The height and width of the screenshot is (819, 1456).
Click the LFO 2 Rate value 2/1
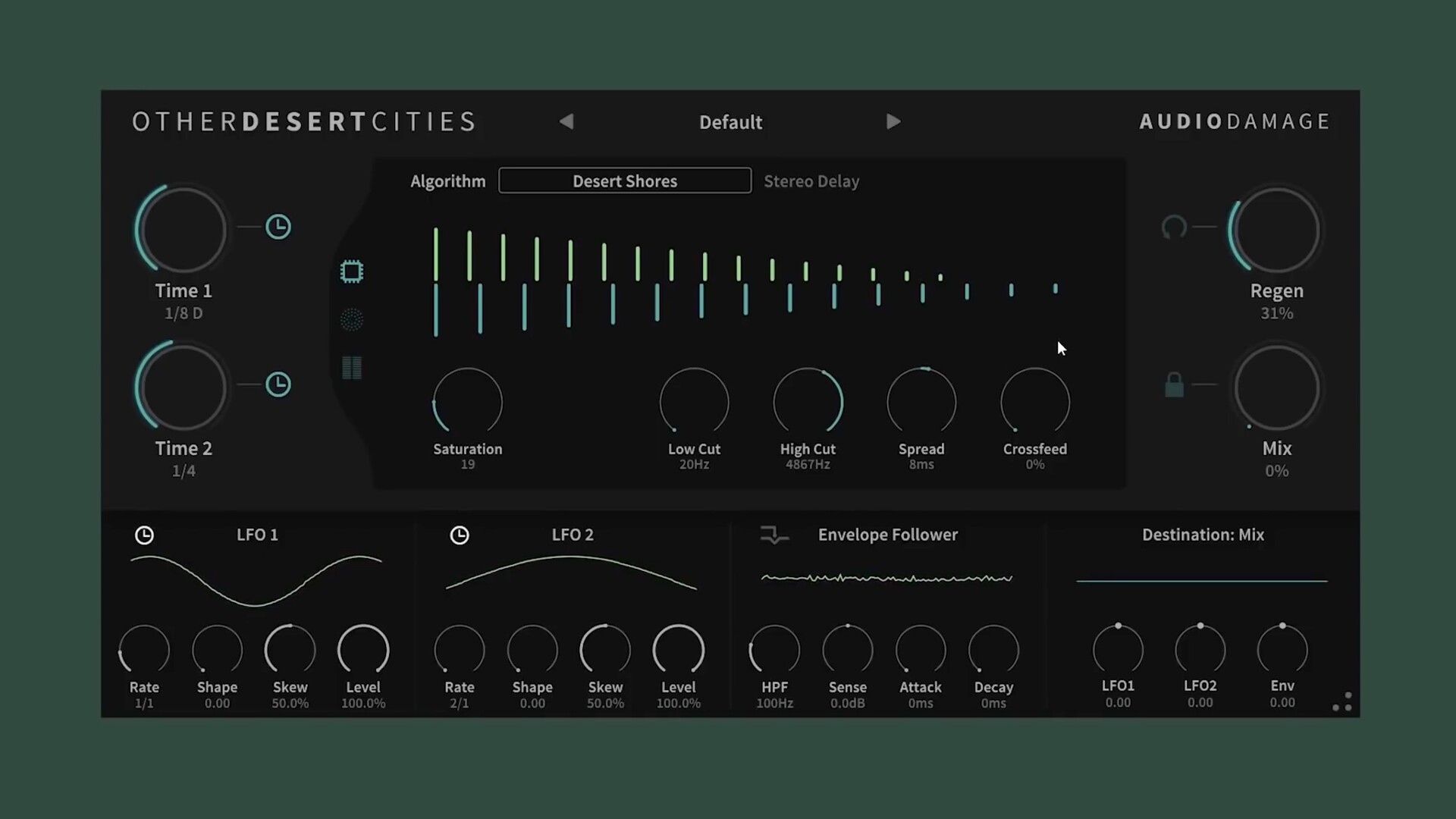[x=460, y=704]
